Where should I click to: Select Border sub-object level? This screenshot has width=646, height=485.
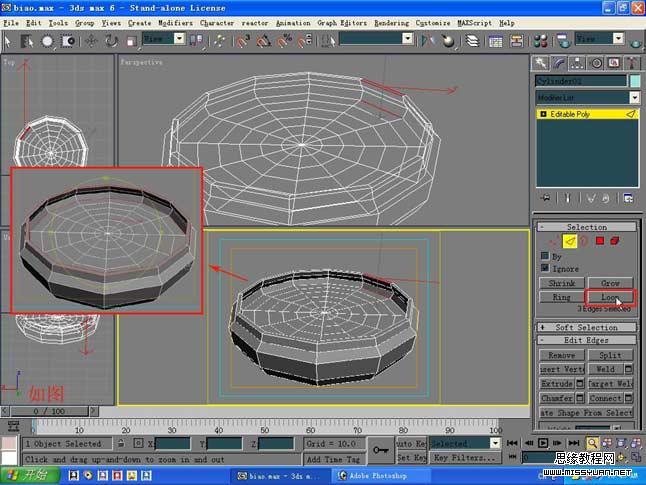pyautogui.click(x=584, y=241)
